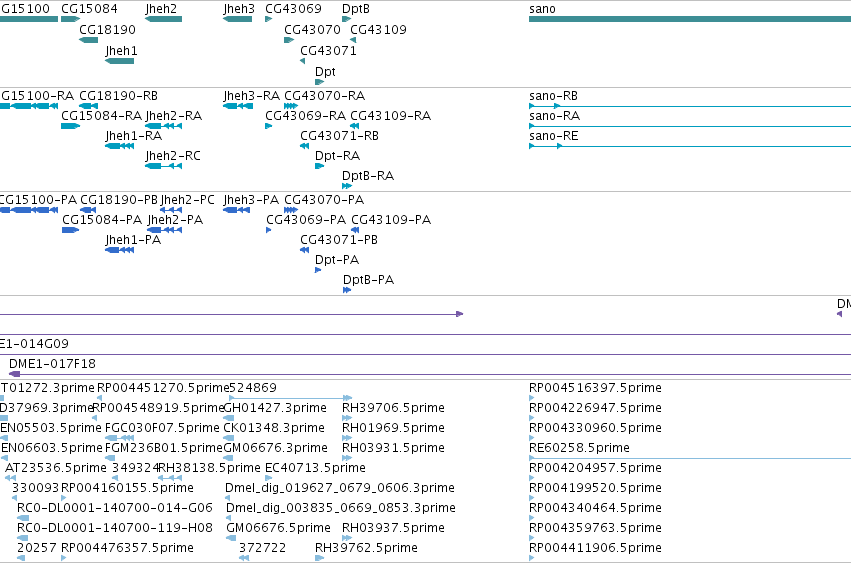Select EST label 524869
Image resolution: width=851 pixels, height=563 pixels.
(253, 388)
